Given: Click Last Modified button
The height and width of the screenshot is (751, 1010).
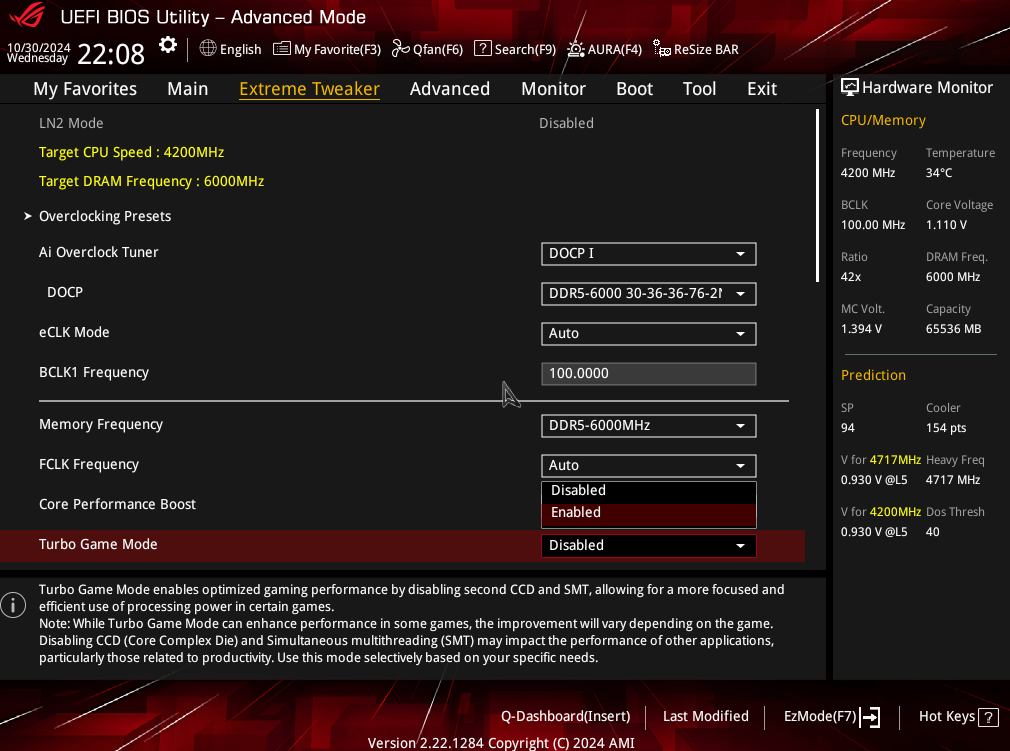Looking at the screenshot, I should (705, 716).
